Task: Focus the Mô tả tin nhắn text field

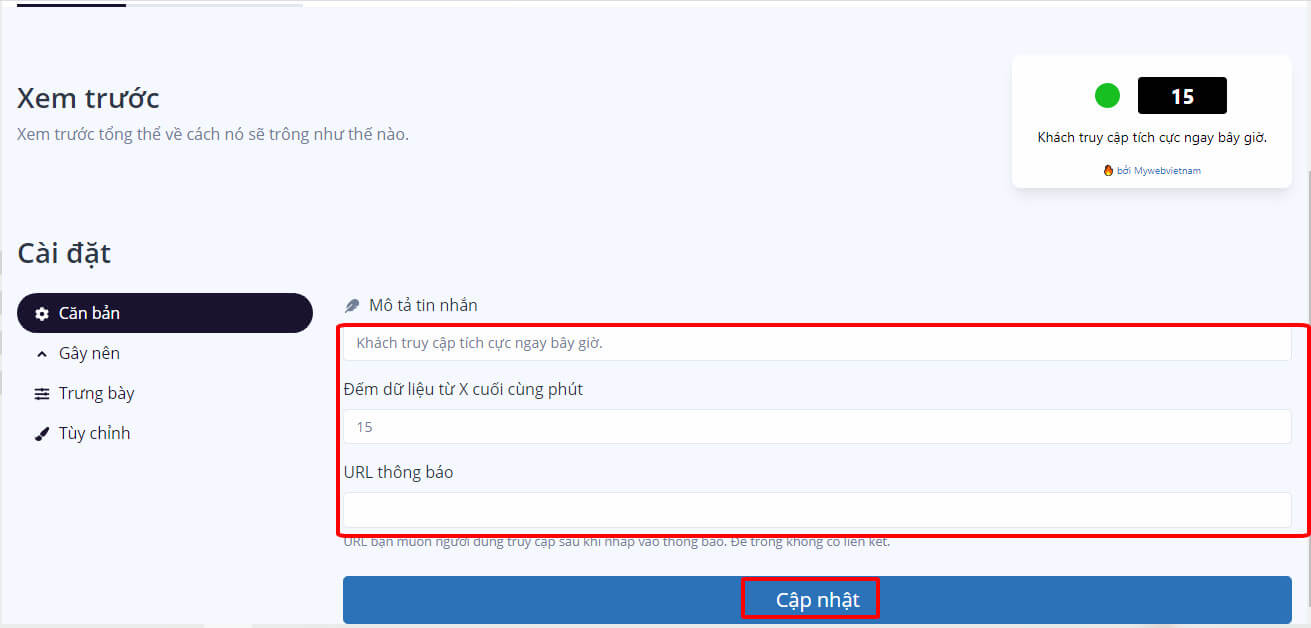Action: tap(817, 343)
